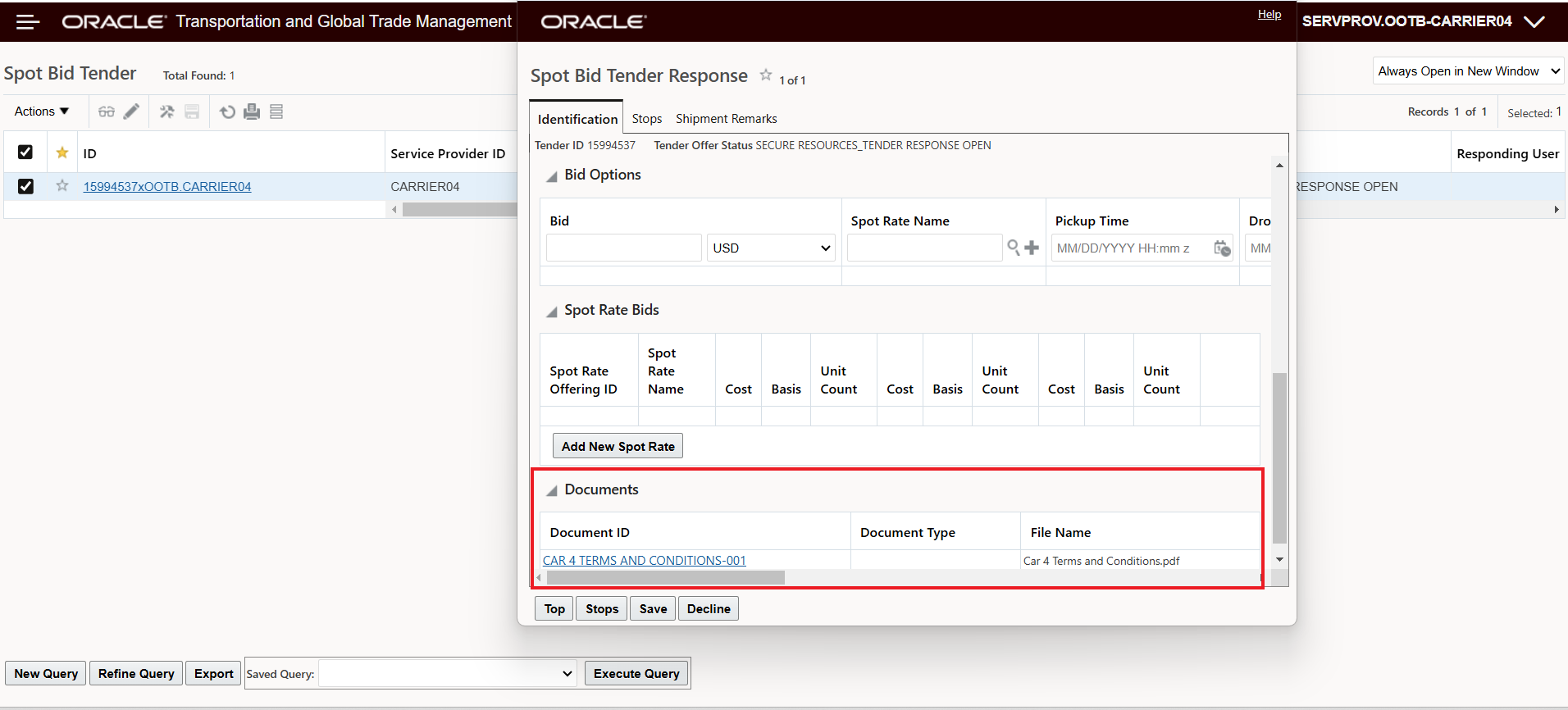
Task: Open the USD currency dropdown
Action: 771,248
